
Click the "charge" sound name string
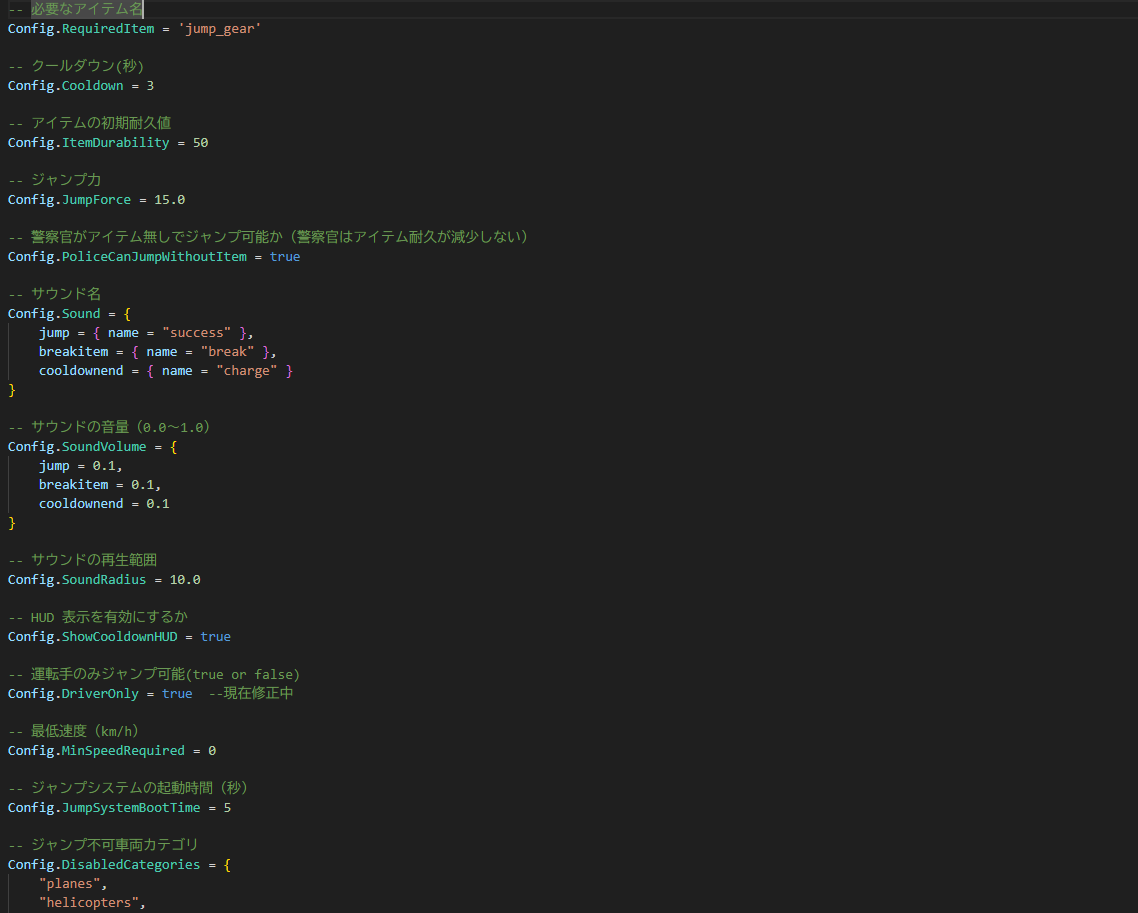247,371
